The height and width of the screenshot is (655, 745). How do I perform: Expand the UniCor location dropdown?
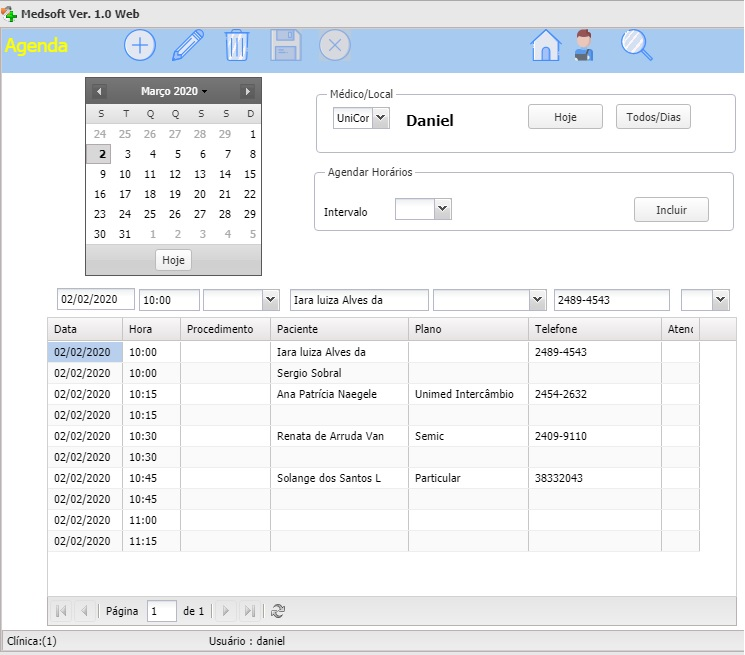click(380, 118)
